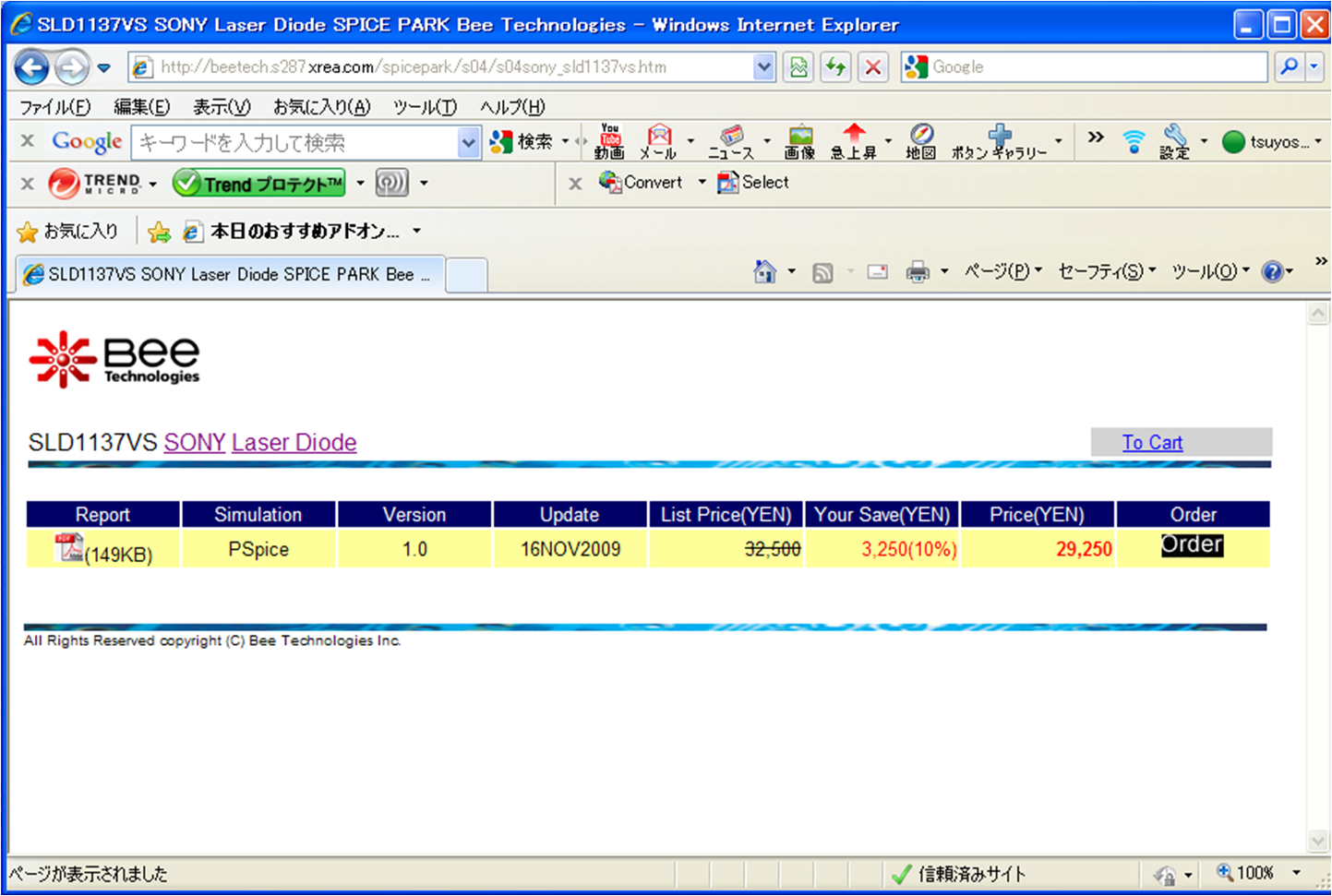Click the browser Back button
The width and height of the screenshot is (1332, 896).
point(31,67)
